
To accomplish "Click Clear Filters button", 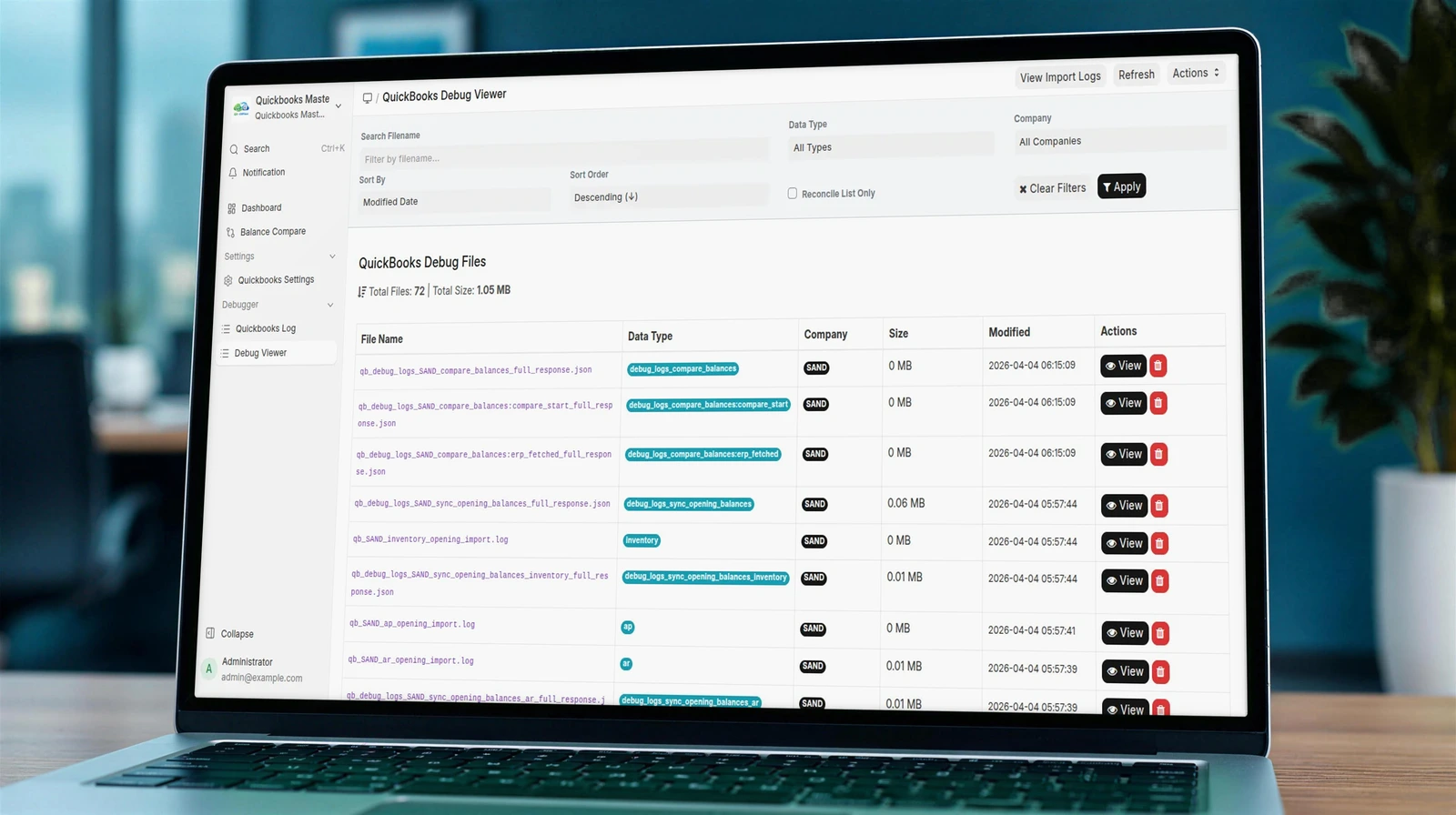I will point(1052,188).
